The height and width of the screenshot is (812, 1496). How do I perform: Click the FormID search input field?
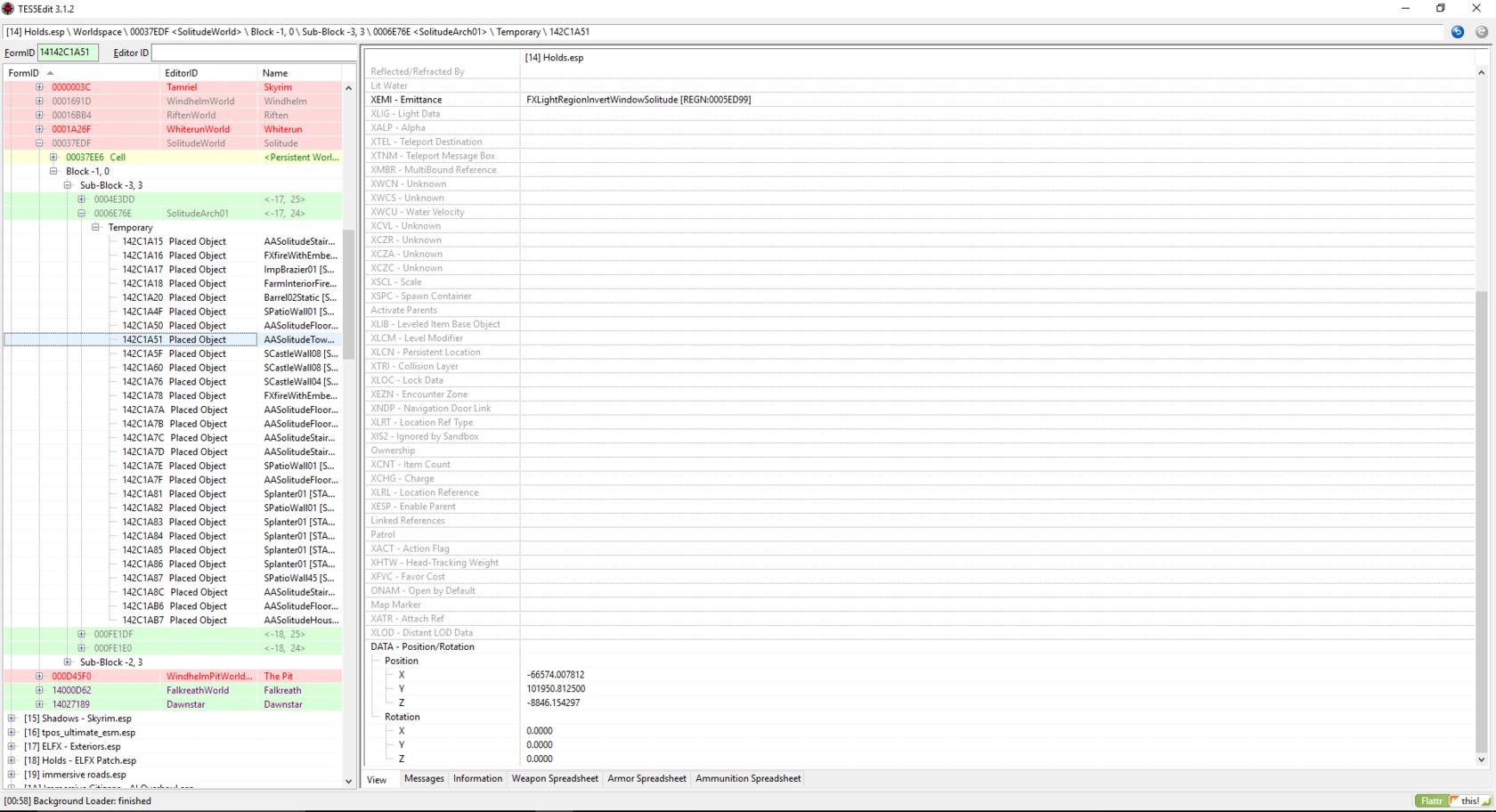(68, 53)
